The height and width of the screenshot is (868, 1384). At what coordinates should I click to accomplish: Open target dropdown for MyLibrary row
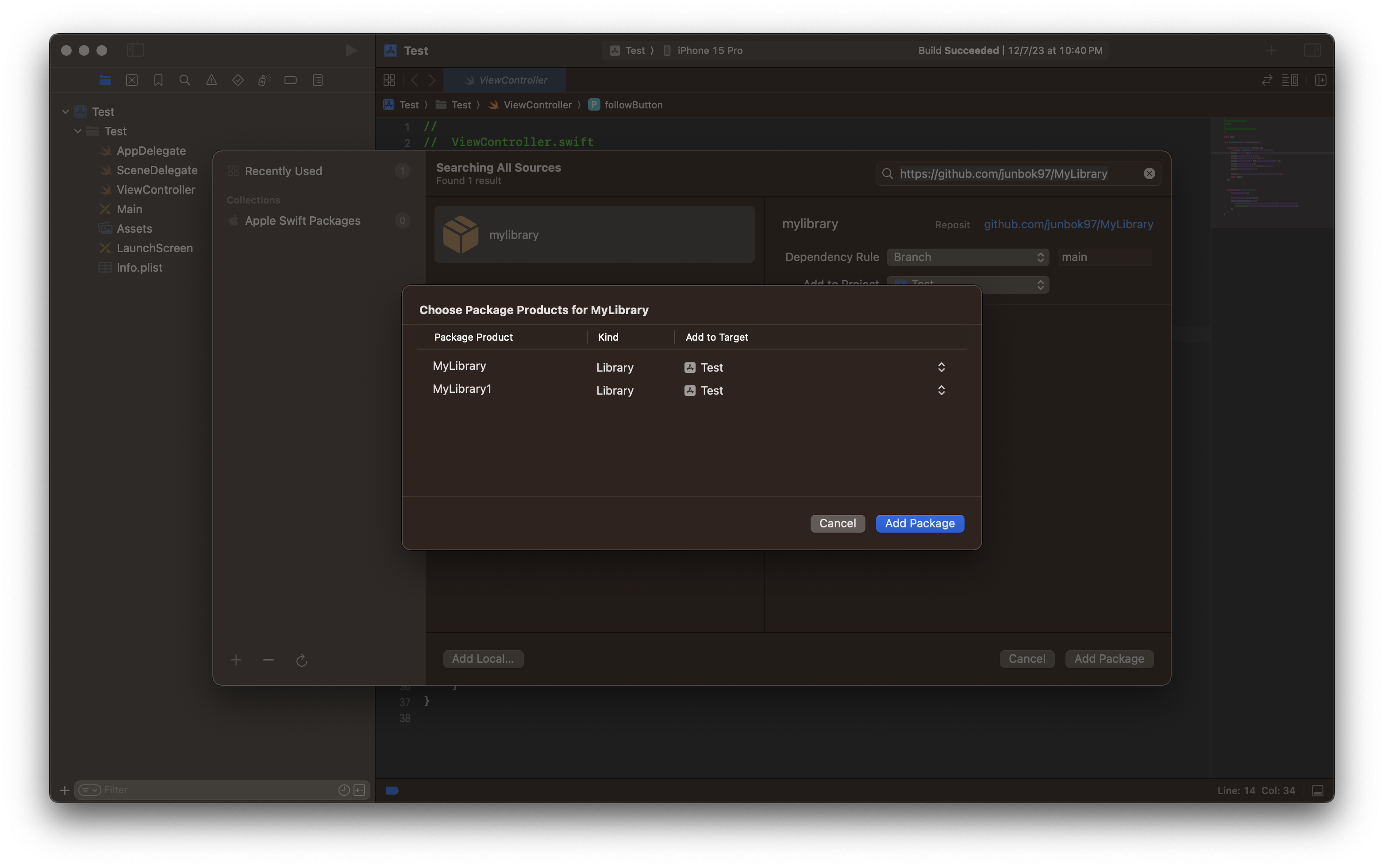click(941, 367)
